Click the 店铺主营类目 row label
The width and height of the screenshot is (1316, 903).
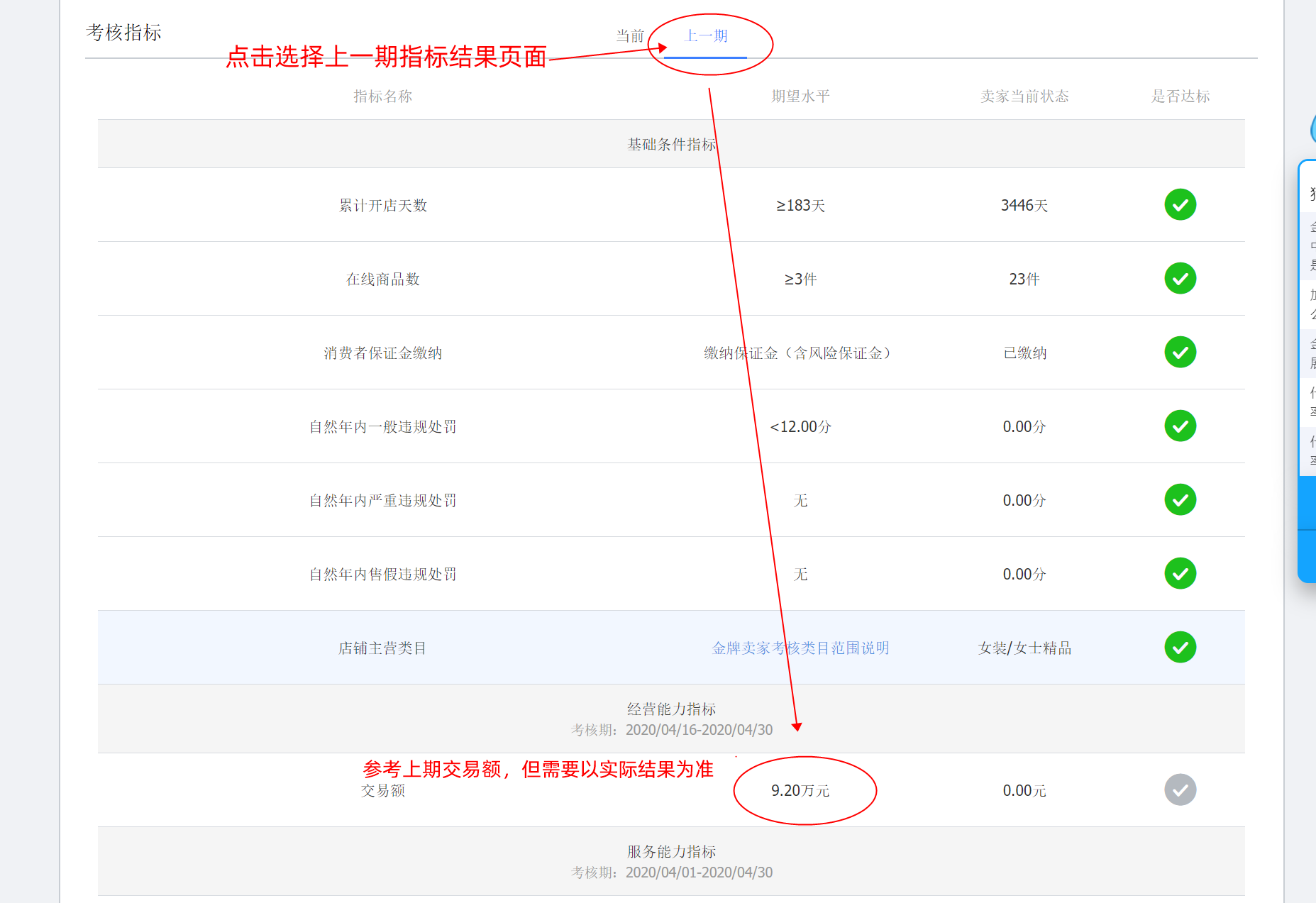383,648
